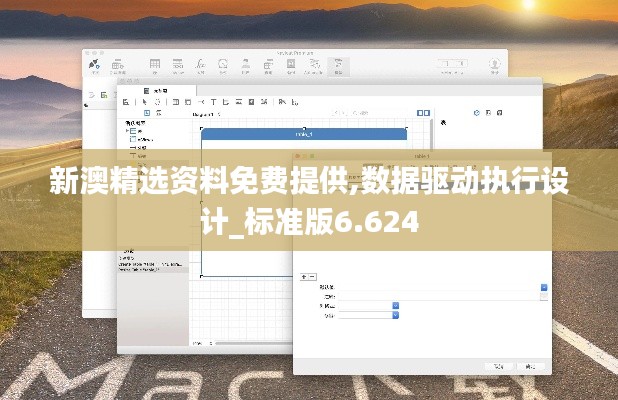
Task: Click the minus button in dialog
Action: pyautogui.click(x=313, y=275)
